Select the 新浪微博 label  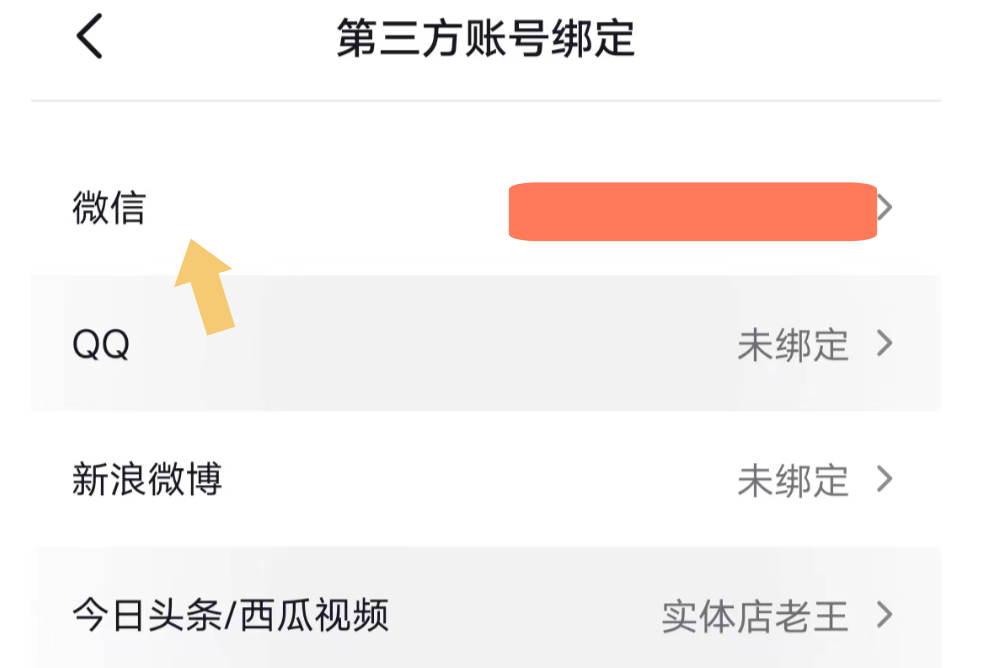tap(147, 480)
